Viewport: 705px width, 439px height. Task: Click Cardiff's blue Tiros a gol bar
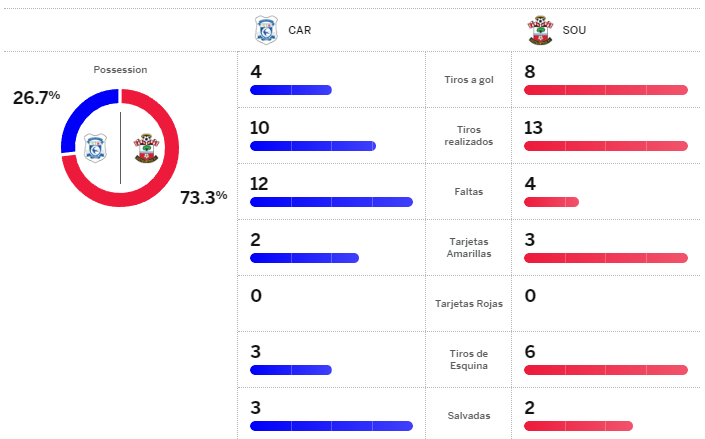(290, 90)
